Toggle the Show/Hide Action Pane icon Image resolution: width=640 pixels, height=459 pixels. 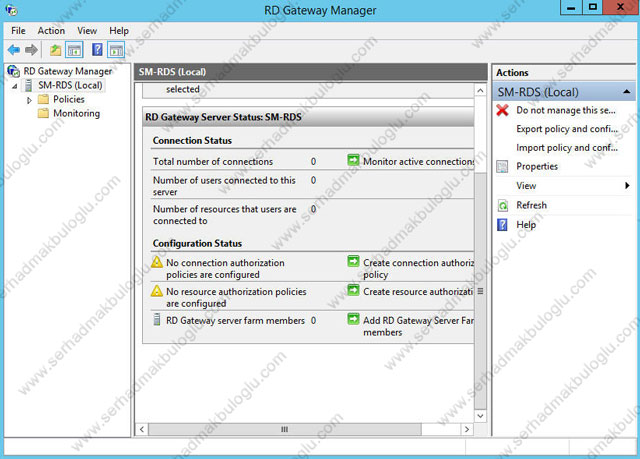(x=116, y=50)
